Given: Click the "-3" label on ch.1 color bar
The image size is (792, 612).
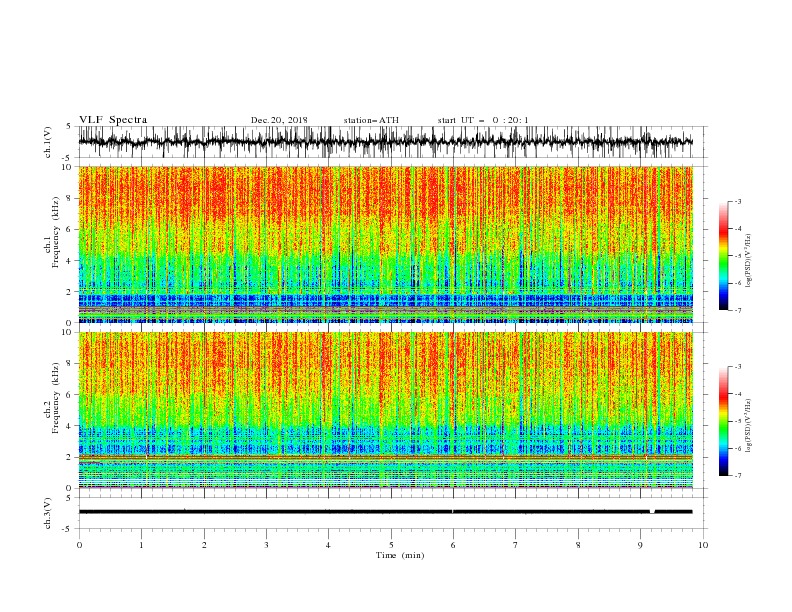Looking at the screenshot, I should (x=737, y=201).
